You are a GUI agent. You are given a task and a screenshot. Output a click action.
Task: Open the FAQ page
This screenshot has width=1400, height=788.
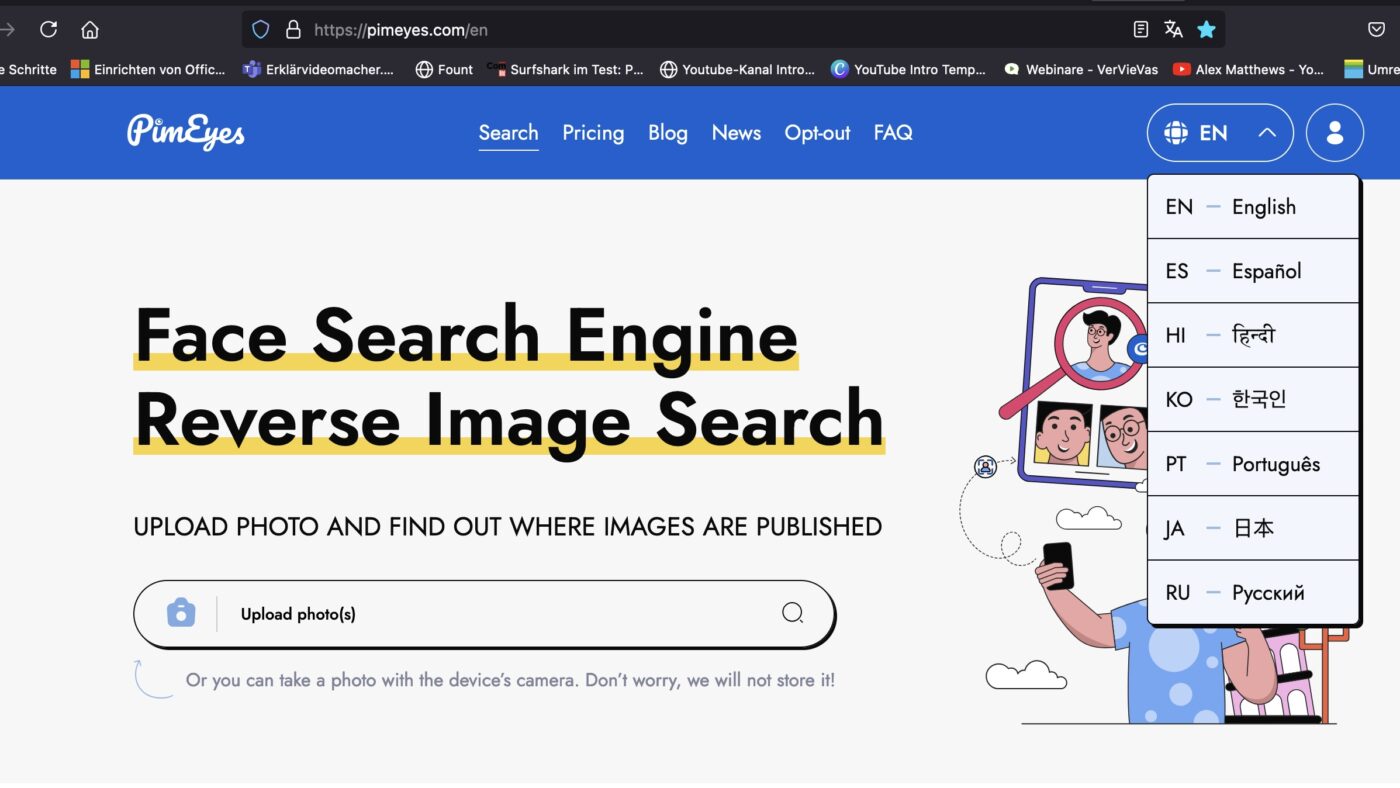[893, 133]
